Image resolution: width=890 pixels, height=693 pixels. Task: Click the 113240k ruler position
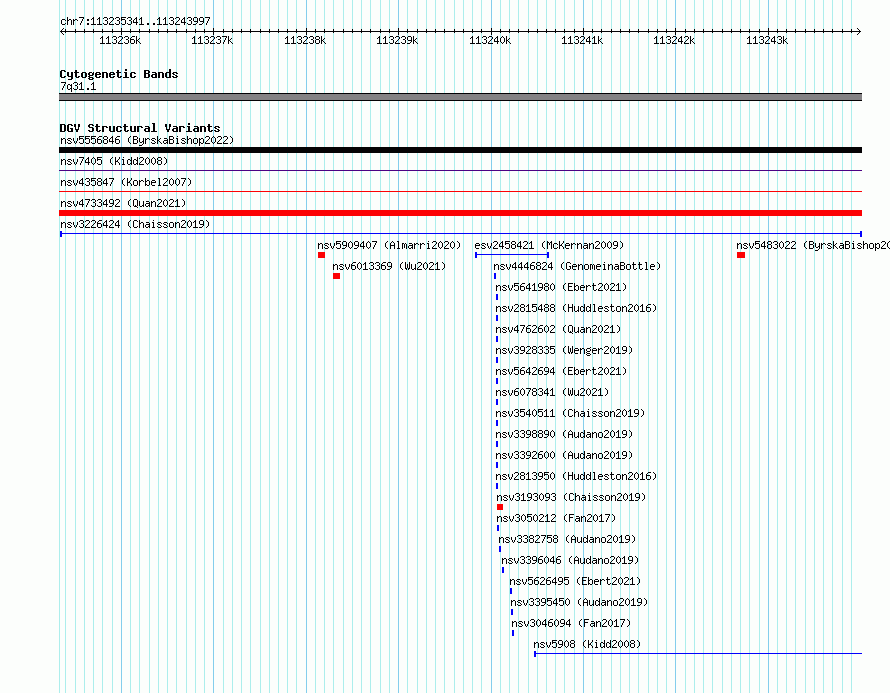coord(490,40)
